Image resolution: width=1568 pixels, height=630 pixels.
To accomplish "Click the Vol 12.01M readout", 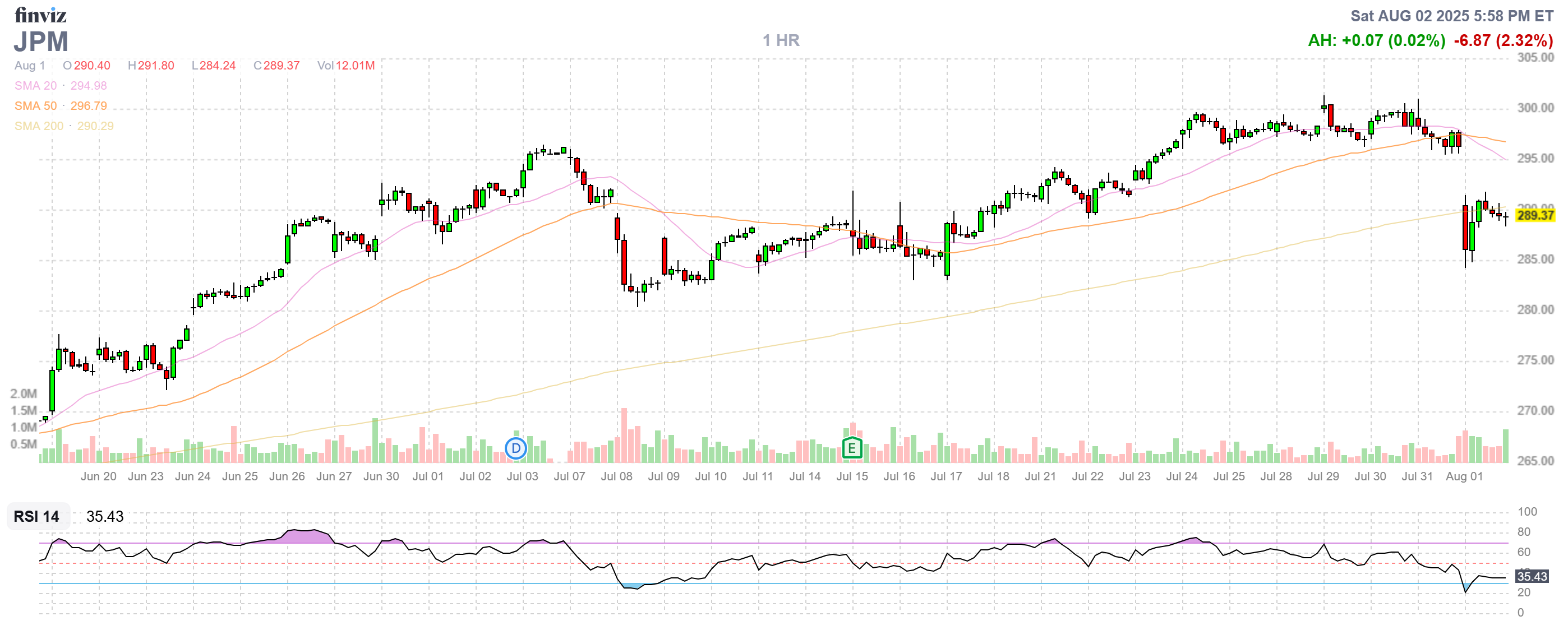I will [346, 66].
